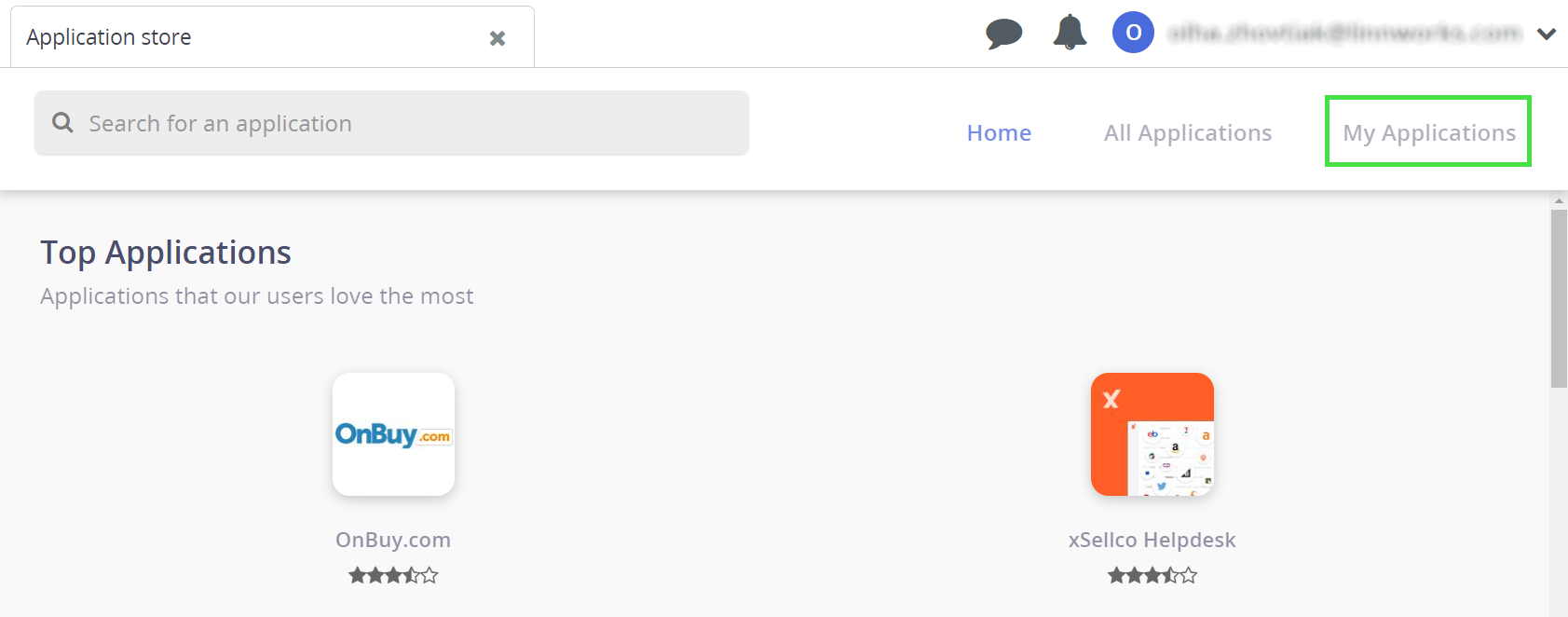Click the notifications bell icon
The image size is (1568, 617).
click(1070, 33)
